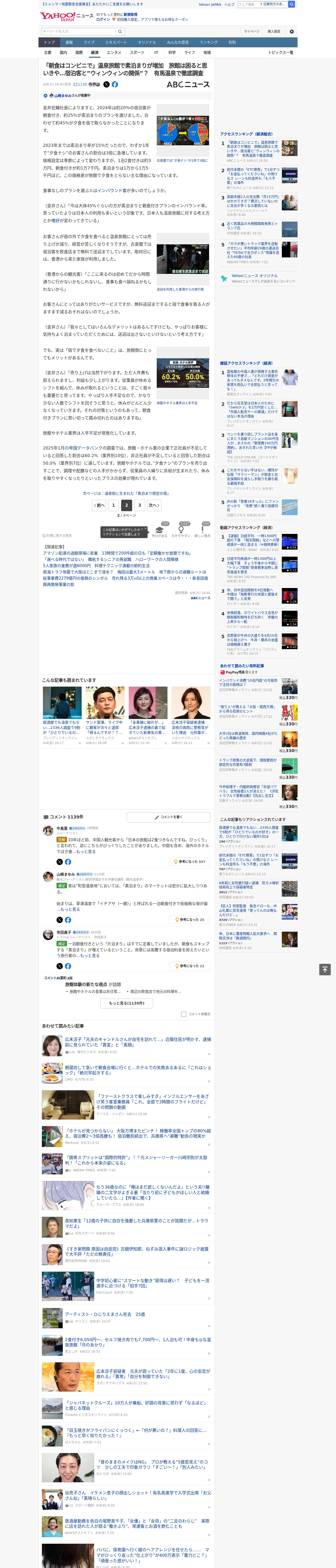Share 中島恵's comment on X
Screen dimensions: 336x1568
pyautogui.click(x=59, y=862)
